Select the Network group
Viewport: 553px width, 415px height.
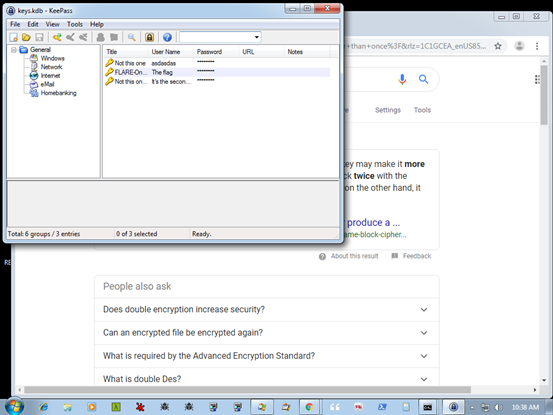click(x=51, y=67)
